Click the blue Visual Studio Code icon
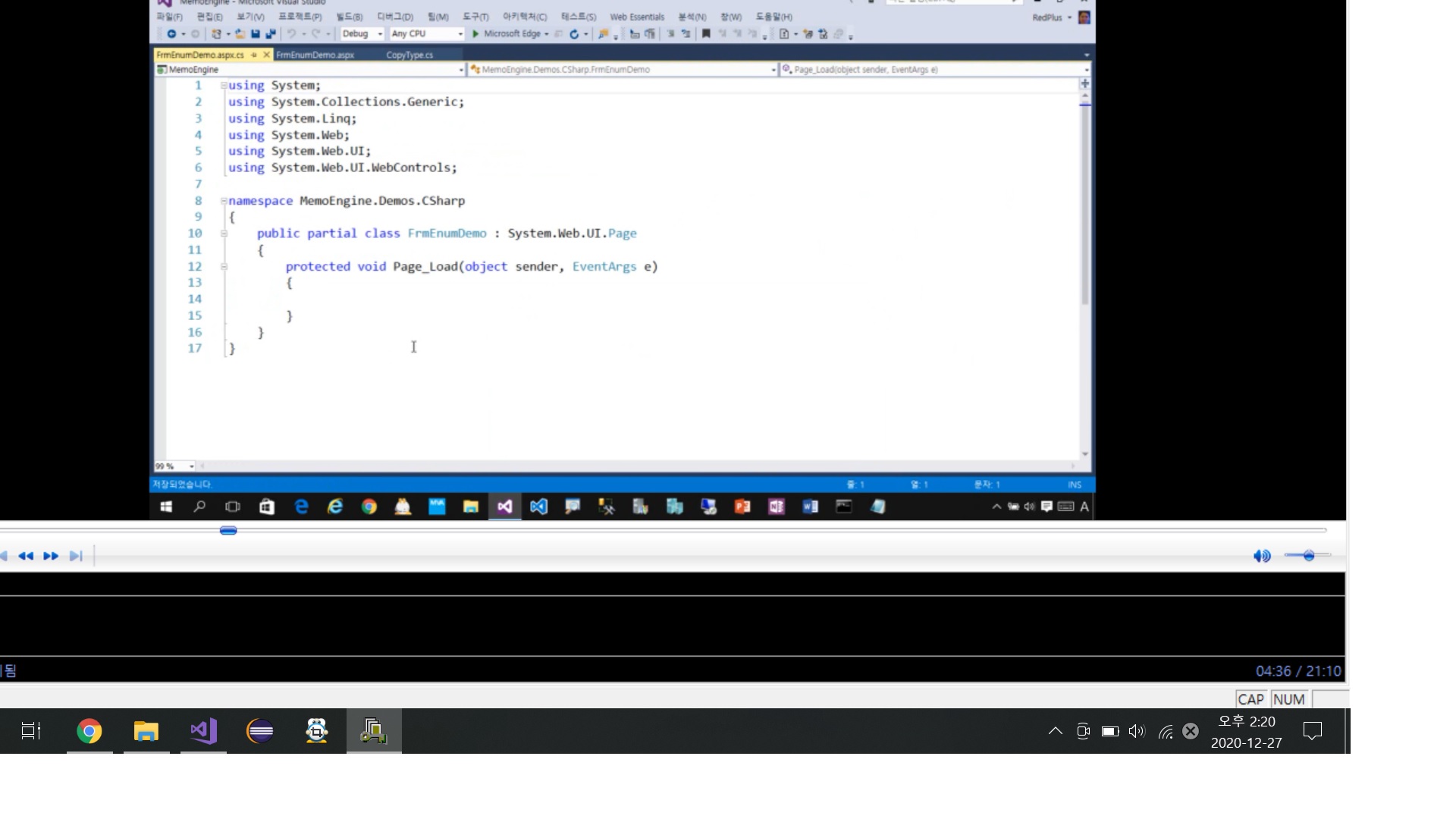Screen dimensions: 1456x819 point(538,507)
